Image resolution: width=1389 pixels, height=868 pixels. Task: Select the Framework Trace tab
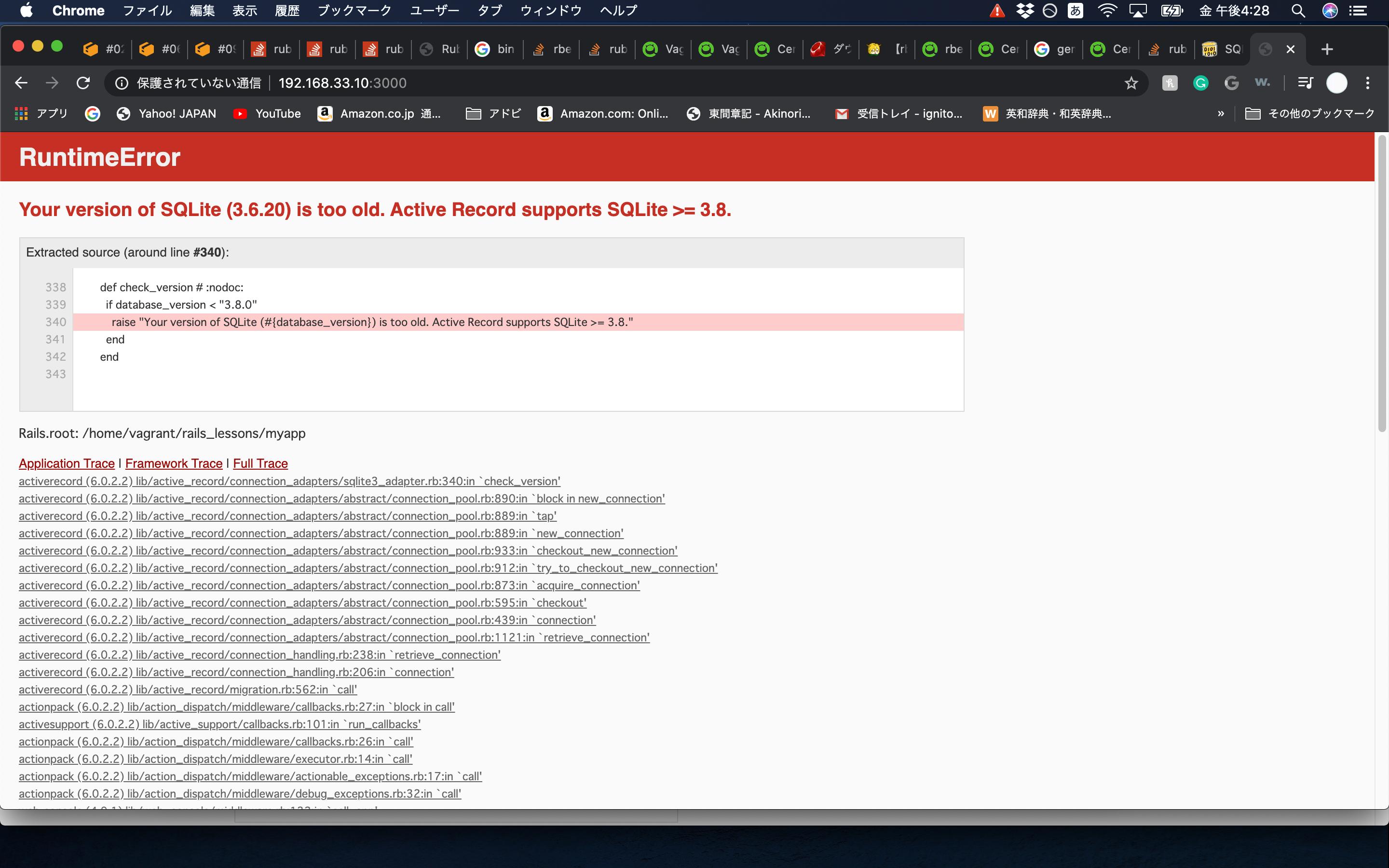pyautogui.click(x=172, y=463)
